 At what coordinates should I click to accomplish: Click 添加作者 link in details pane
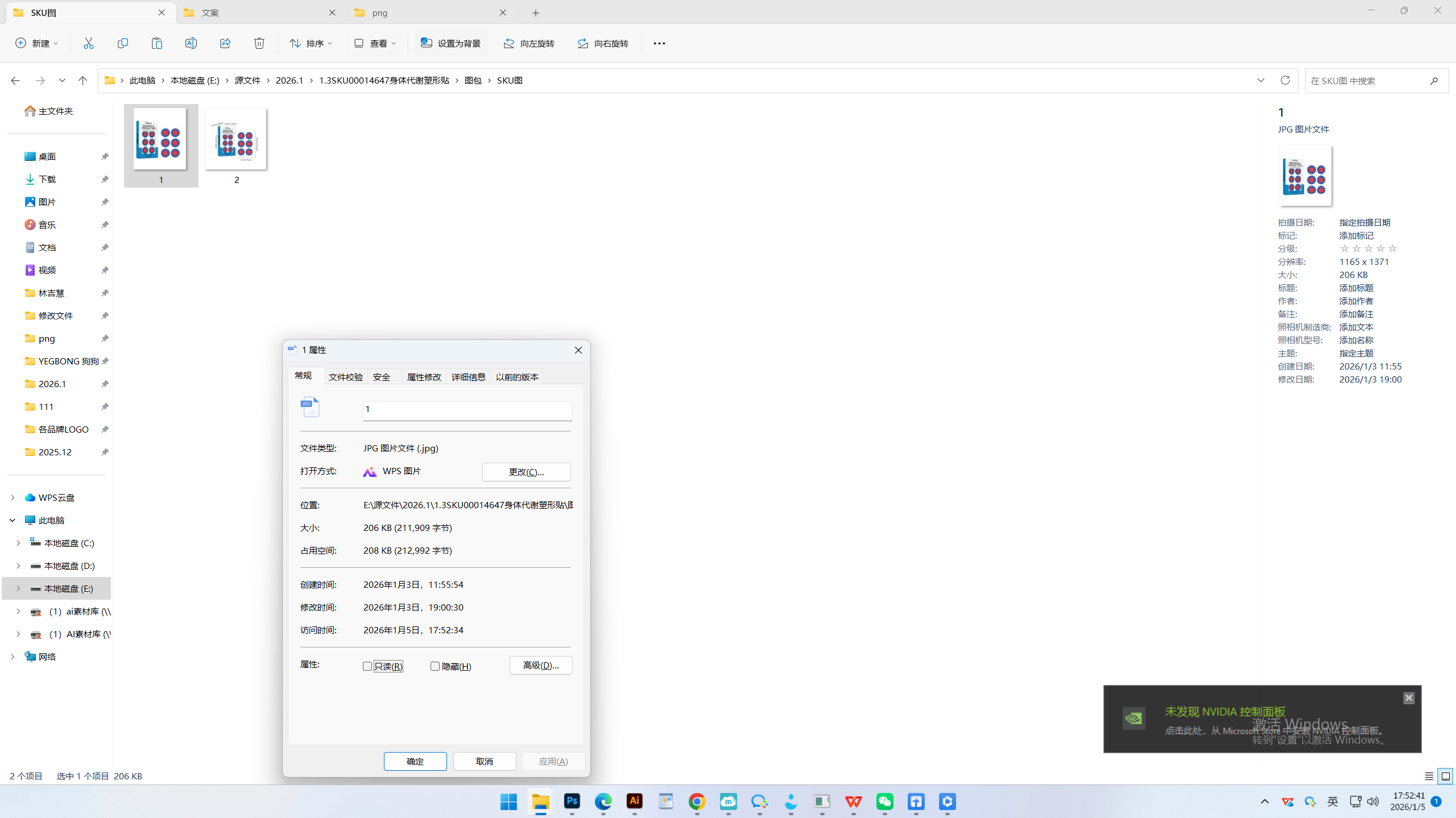pos(1356,301)
